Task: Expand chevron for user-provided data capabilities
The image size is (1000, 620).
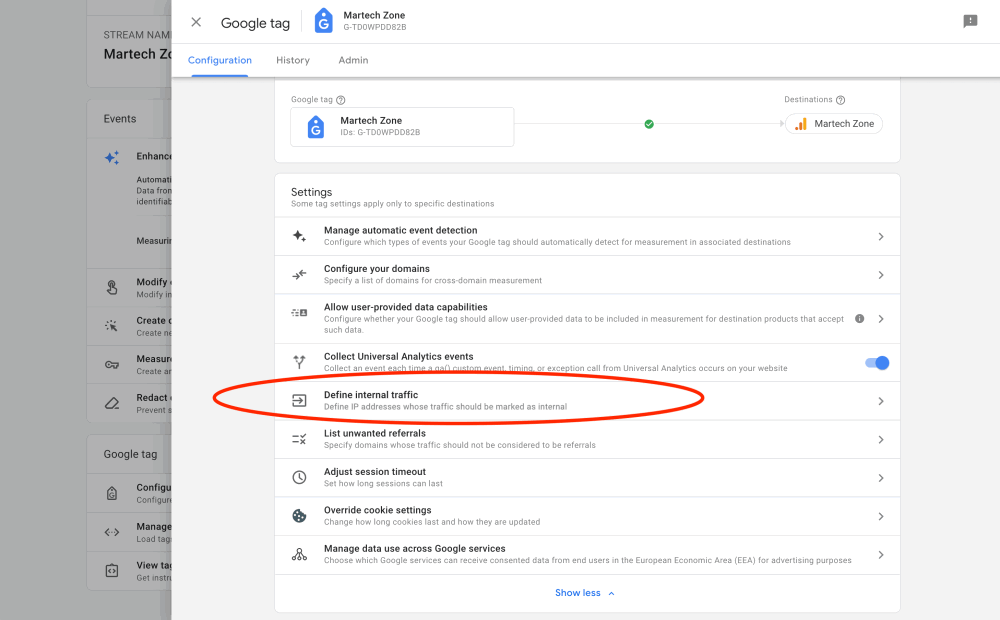Action: tap(881, 319)
